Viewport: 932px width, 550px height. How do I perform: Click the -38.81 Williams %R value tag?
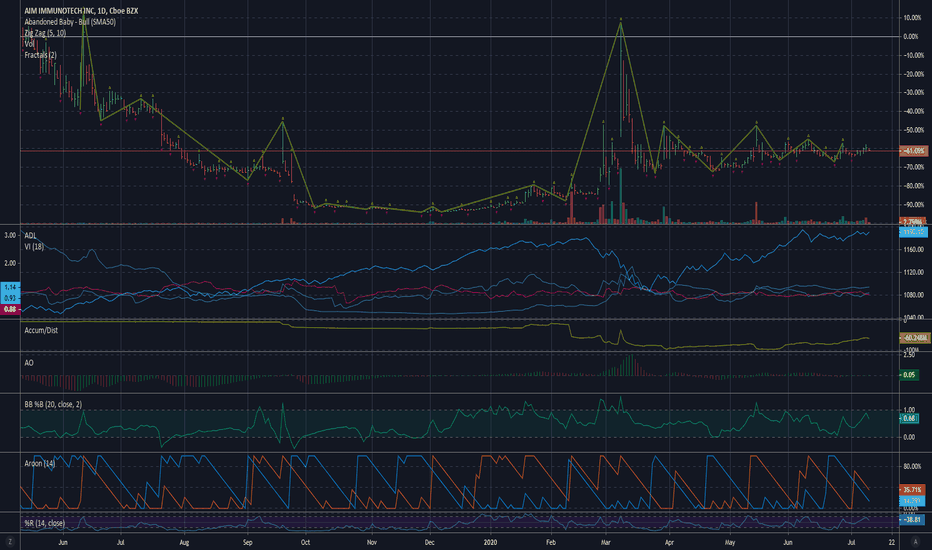click(912, 520)
